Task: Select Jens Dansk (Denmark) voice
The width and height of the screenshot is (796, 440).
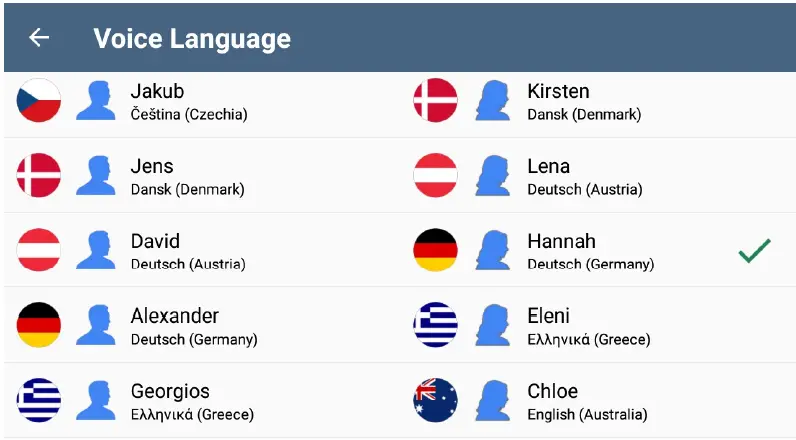Action: (x=187, y=176)
